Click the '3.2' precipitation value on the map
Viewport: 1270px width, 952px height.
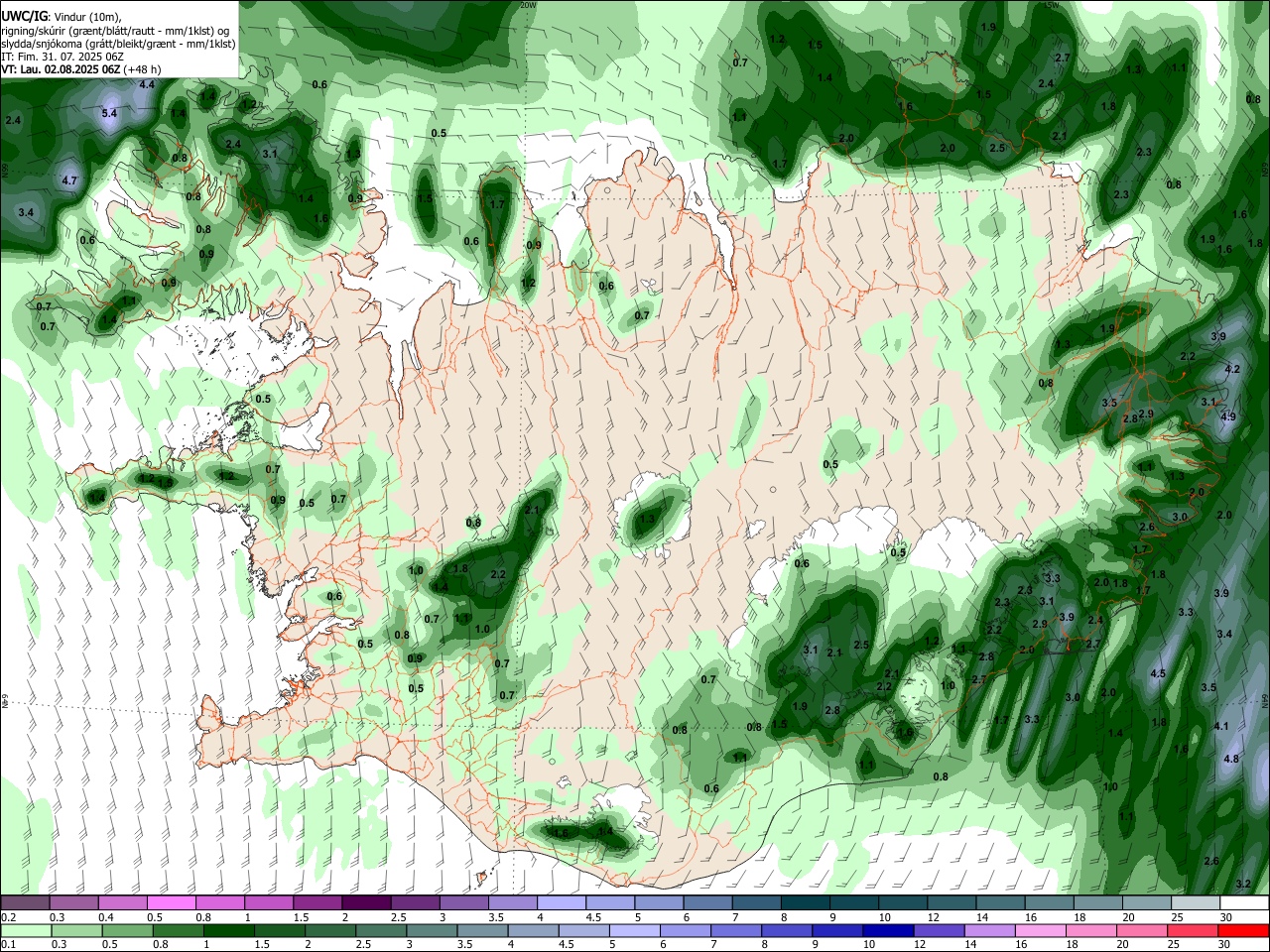coord(1243,884)
